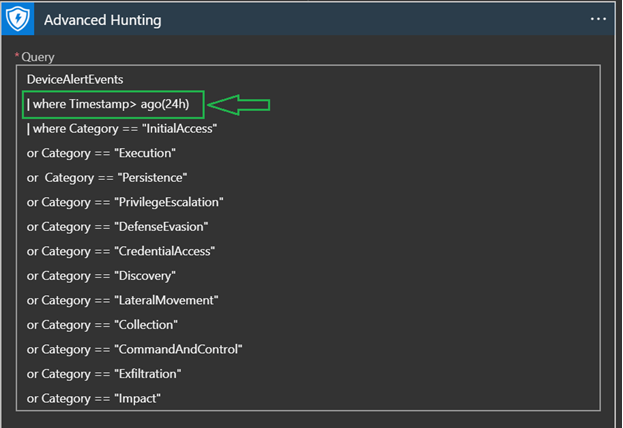Click the Execution category line

point(101,153)
